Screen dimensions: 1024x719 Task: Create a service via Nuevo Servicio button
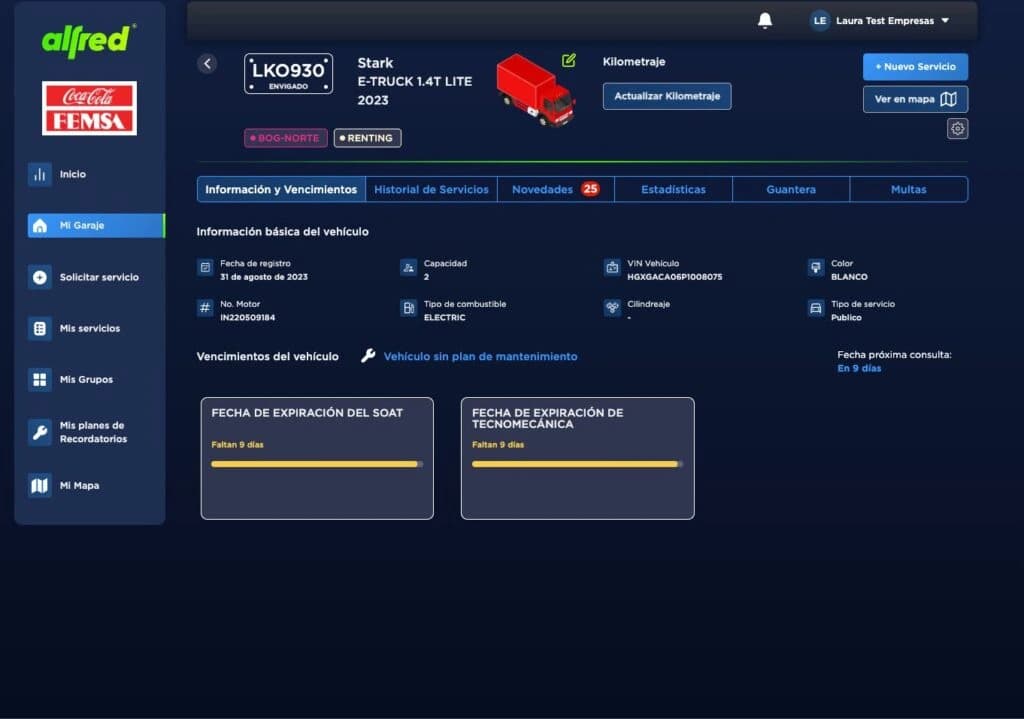[915, 66]
